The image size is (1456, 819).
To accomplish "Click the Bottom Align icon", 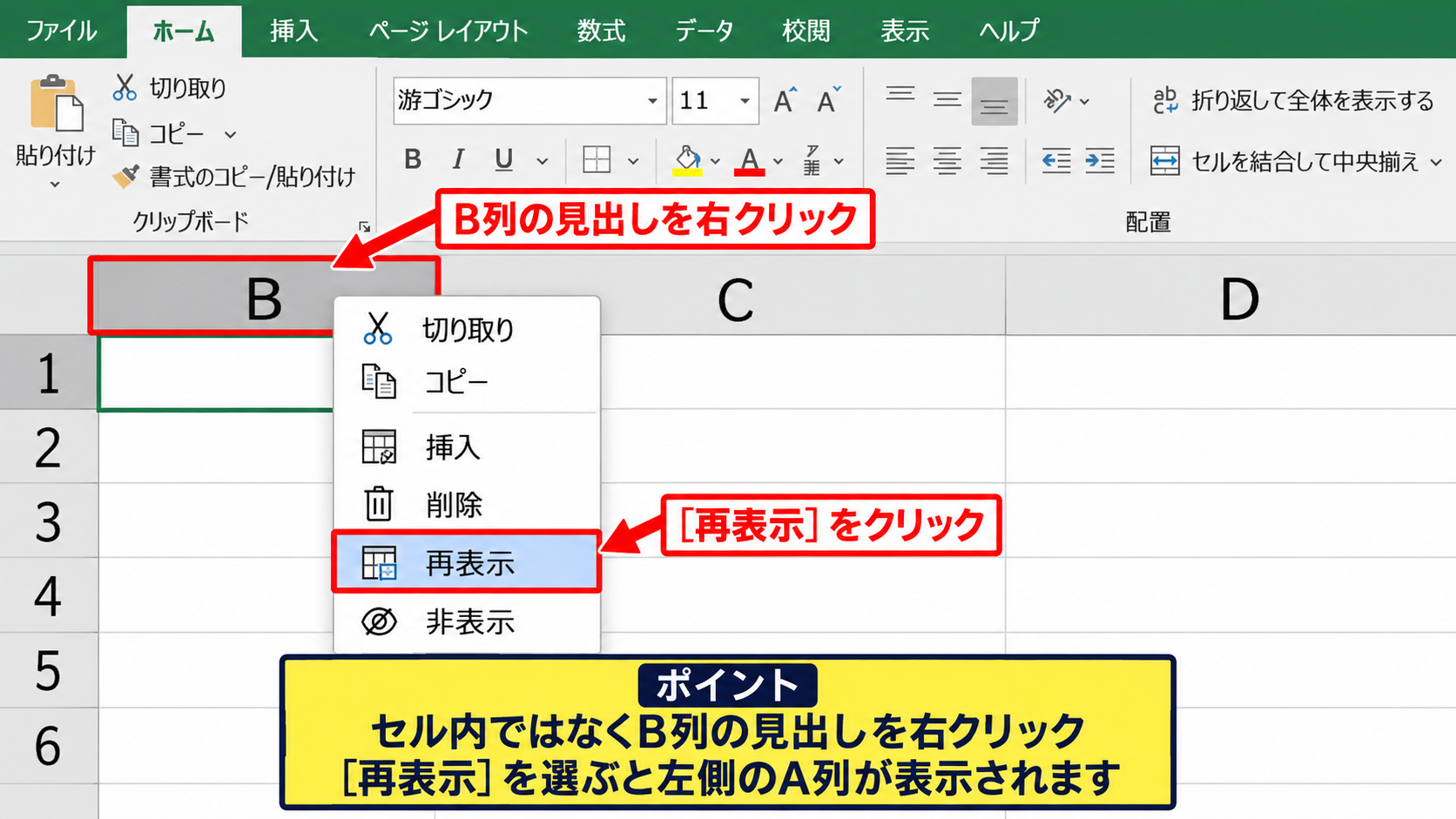I will tap(994, 101).
